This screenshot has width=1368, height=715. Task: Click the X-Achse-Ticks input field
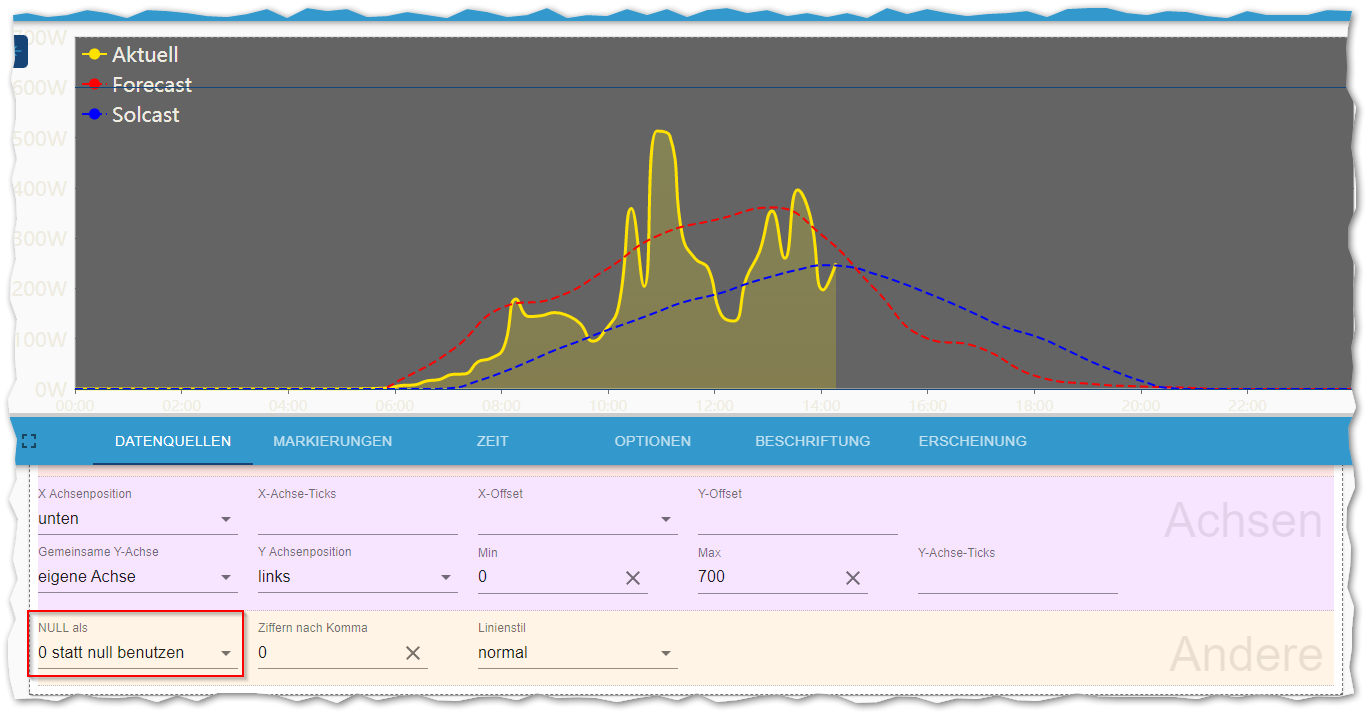(x=358, y=519)
